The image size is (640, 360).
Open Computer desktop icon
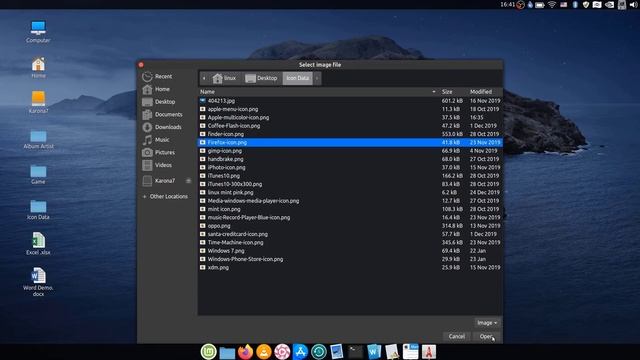pyautogui.click(x=38, y=32)
